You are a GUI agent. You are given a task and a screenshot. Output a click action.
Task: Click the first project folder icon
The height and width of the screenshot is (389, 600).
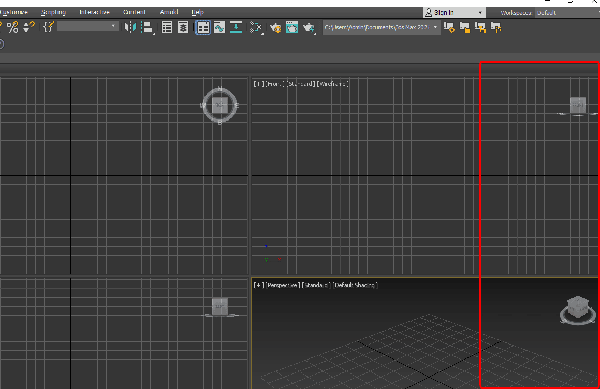(x=449, y=27)
